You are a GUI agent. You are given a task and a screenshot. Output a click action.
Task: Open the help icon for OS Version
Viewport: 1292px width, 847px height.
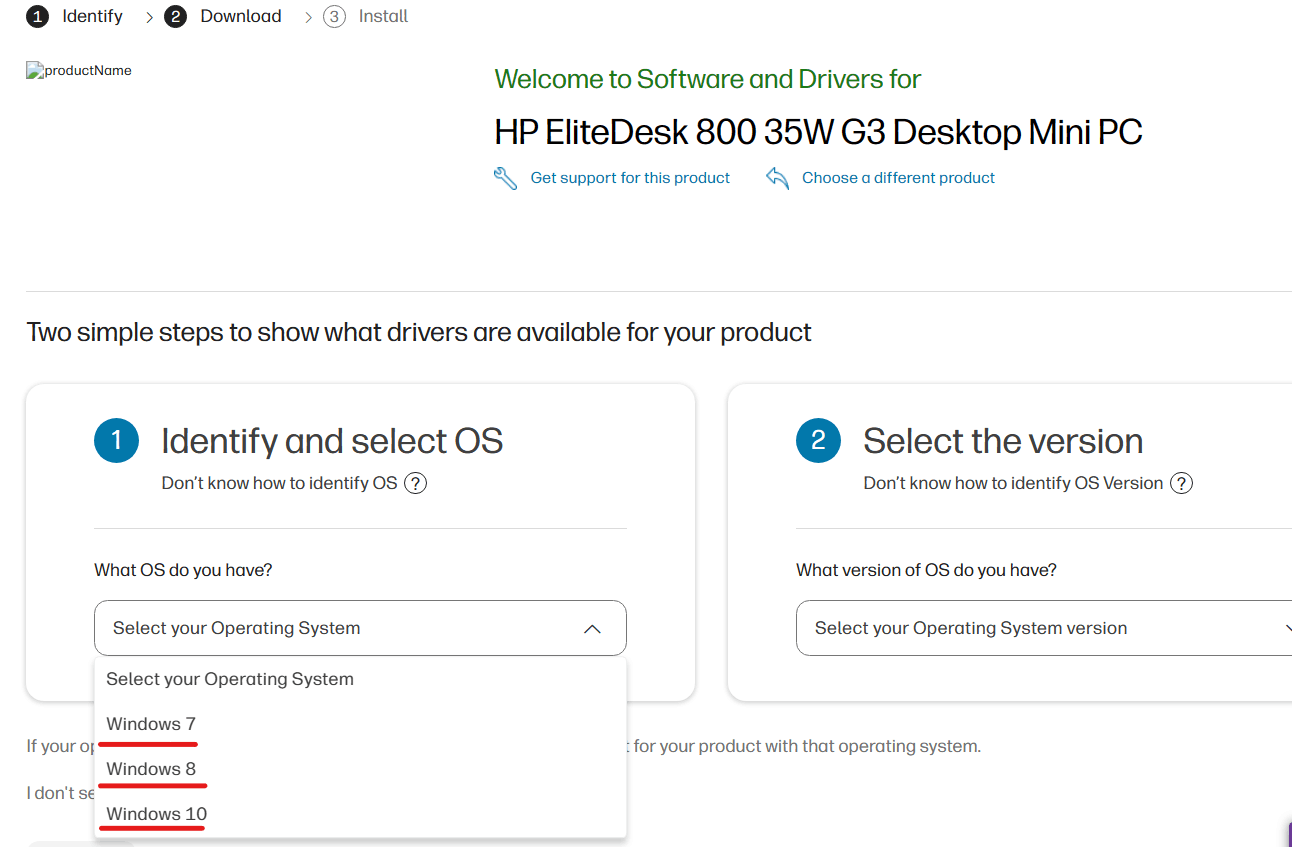[1181, 482]
